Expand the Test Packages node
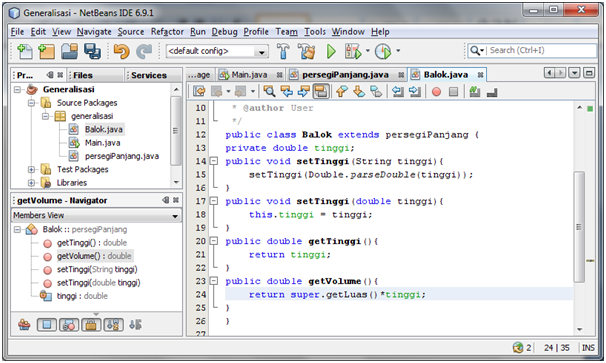The image size is (606, 363). [31, 169]
